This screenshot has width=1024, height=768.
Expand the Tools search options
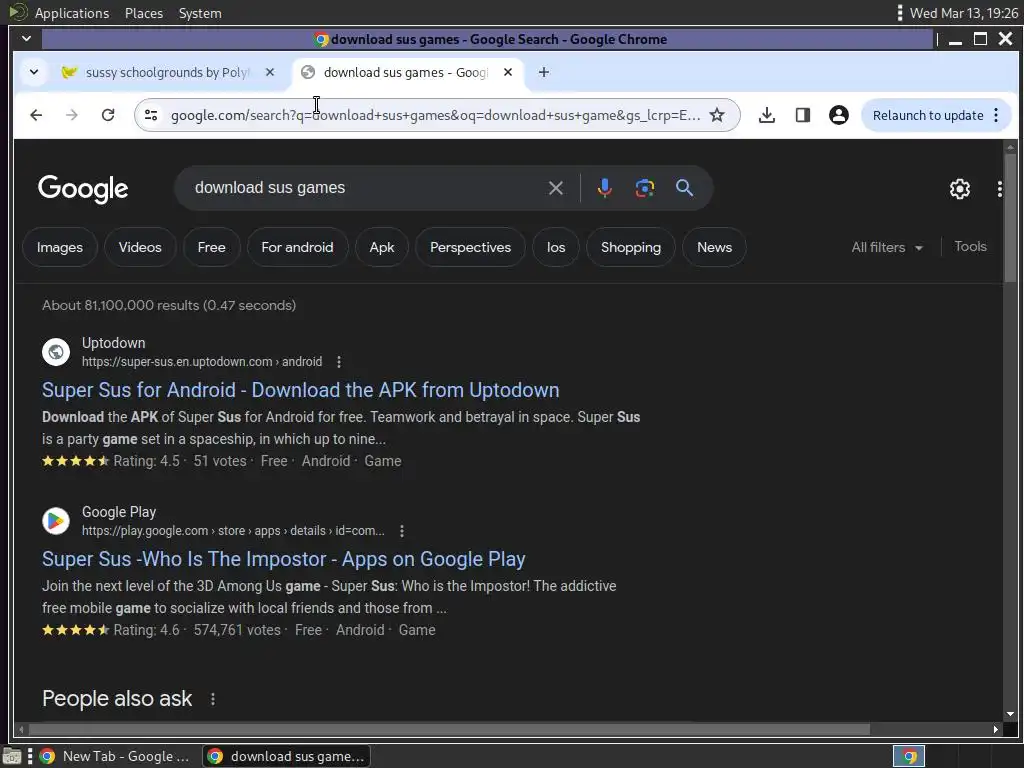(970, 247)
